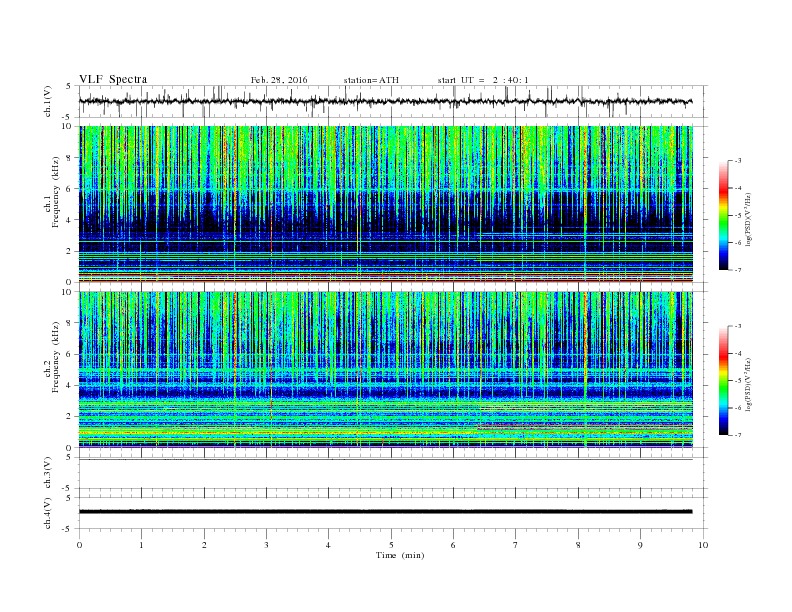Click the date 'Feb. 28, 2016'
Viewport: 792px width, 612px height.
[x=279, y=80]
